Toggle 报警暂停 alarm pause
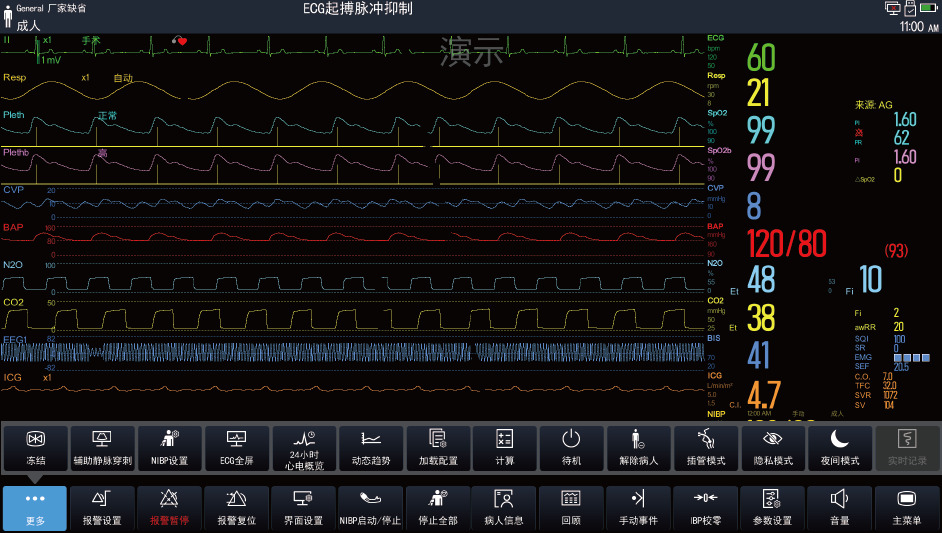 [169, 508]
